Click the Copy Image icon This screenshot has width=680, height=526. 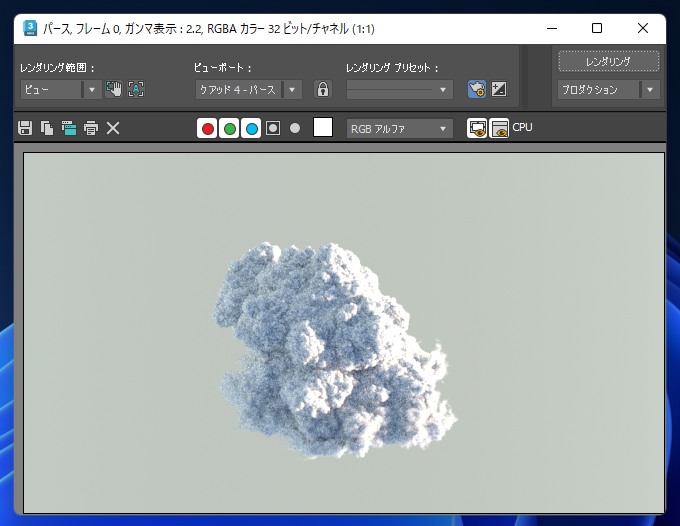pos(47,128)
